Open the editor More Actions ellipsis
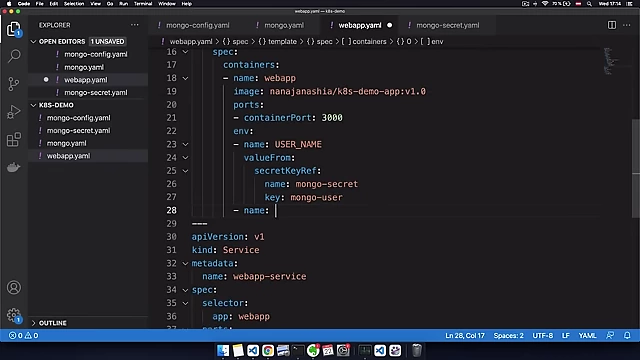Viewport: 640px width, 360px height. click(627, 25)
